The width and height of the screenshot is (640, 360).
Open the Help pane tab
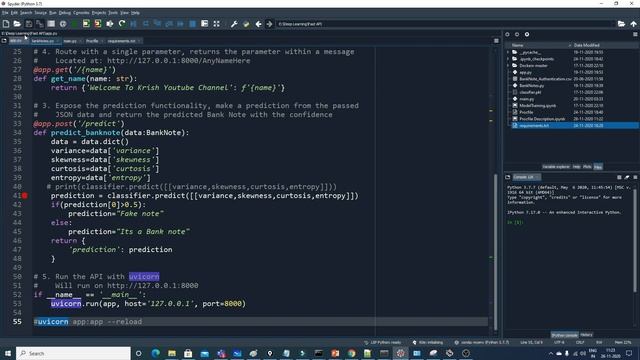tap(576, 167)
